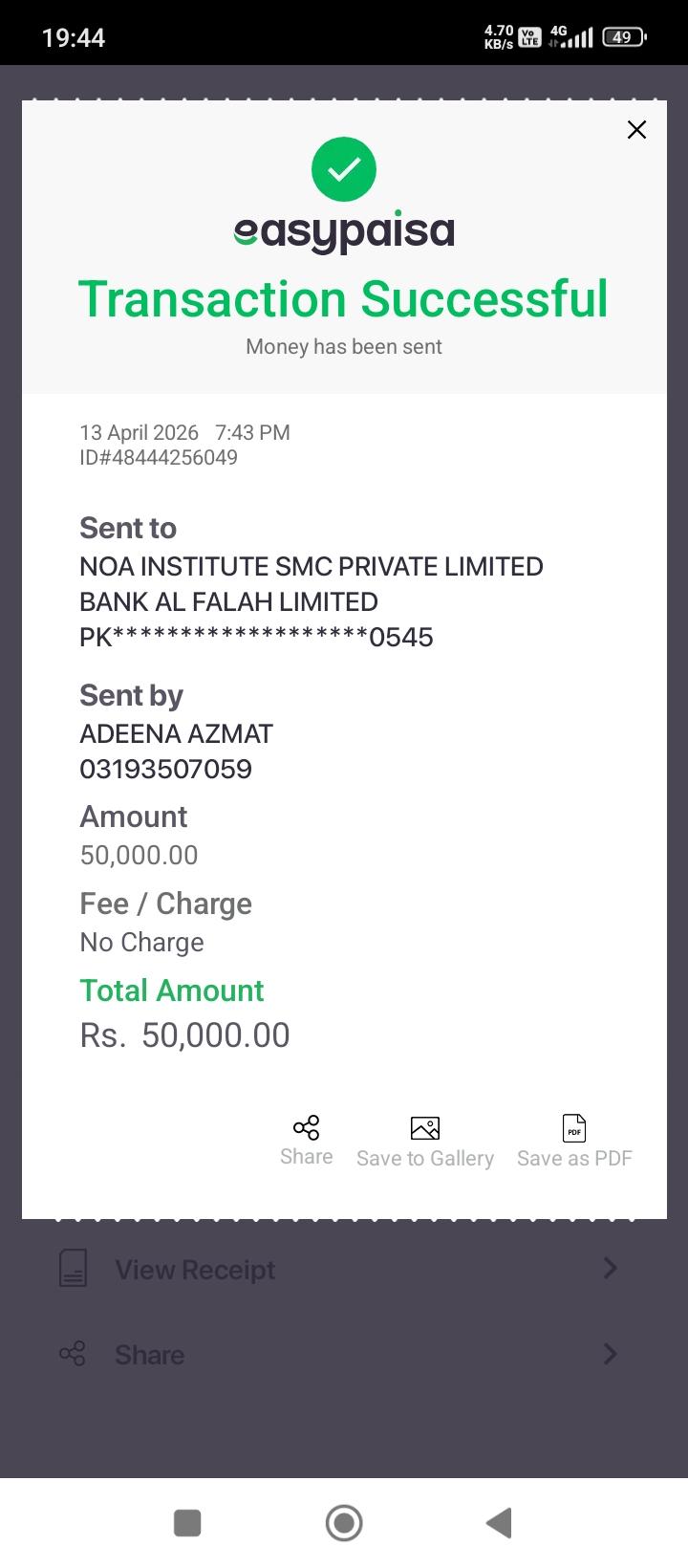Screen dimensions: 688x1568
Task: Tap the share icon in the dimmed menu
Action: (73, 1354)
